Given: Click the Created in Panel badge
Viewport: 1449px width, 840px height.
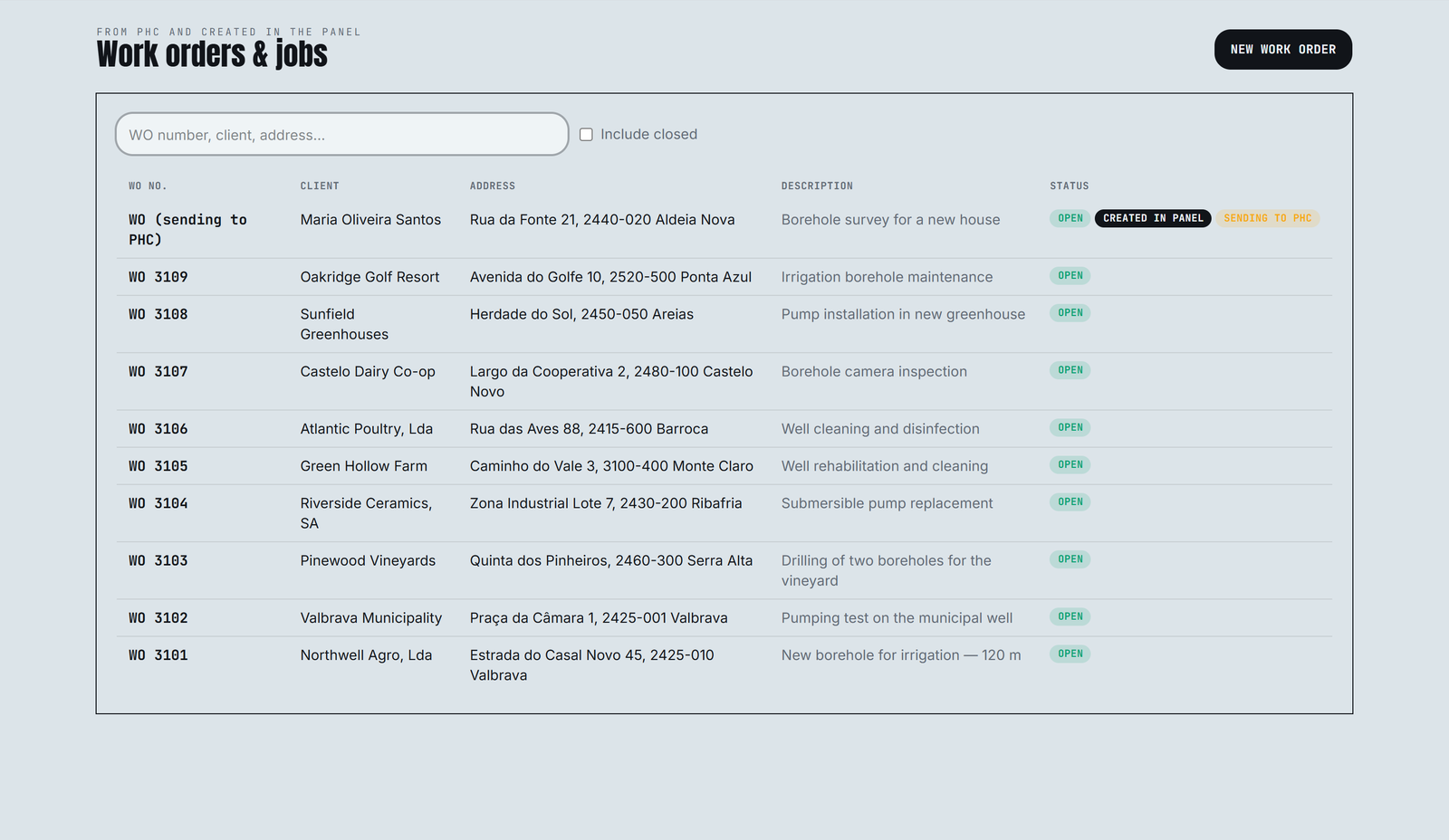Looking at the screenshot, I should tap(1153, 218).
